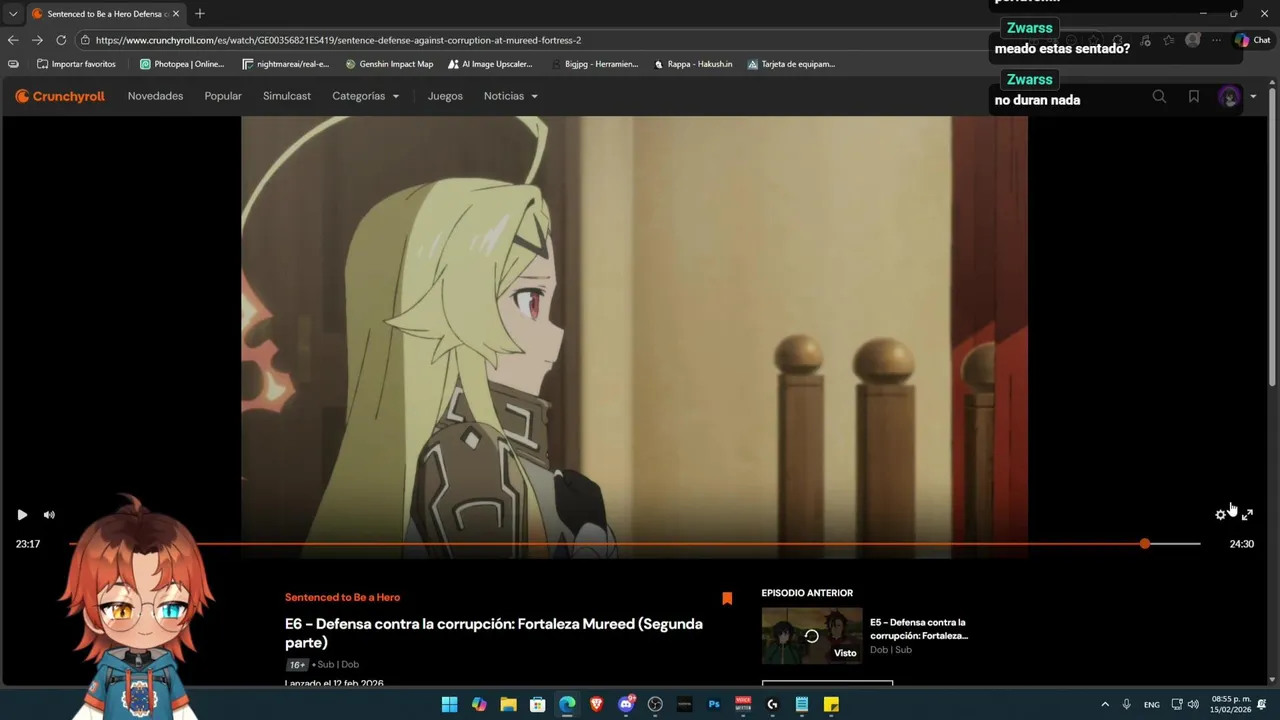Open the Juegos page
1280x720 pixels.
pos(445,96)
